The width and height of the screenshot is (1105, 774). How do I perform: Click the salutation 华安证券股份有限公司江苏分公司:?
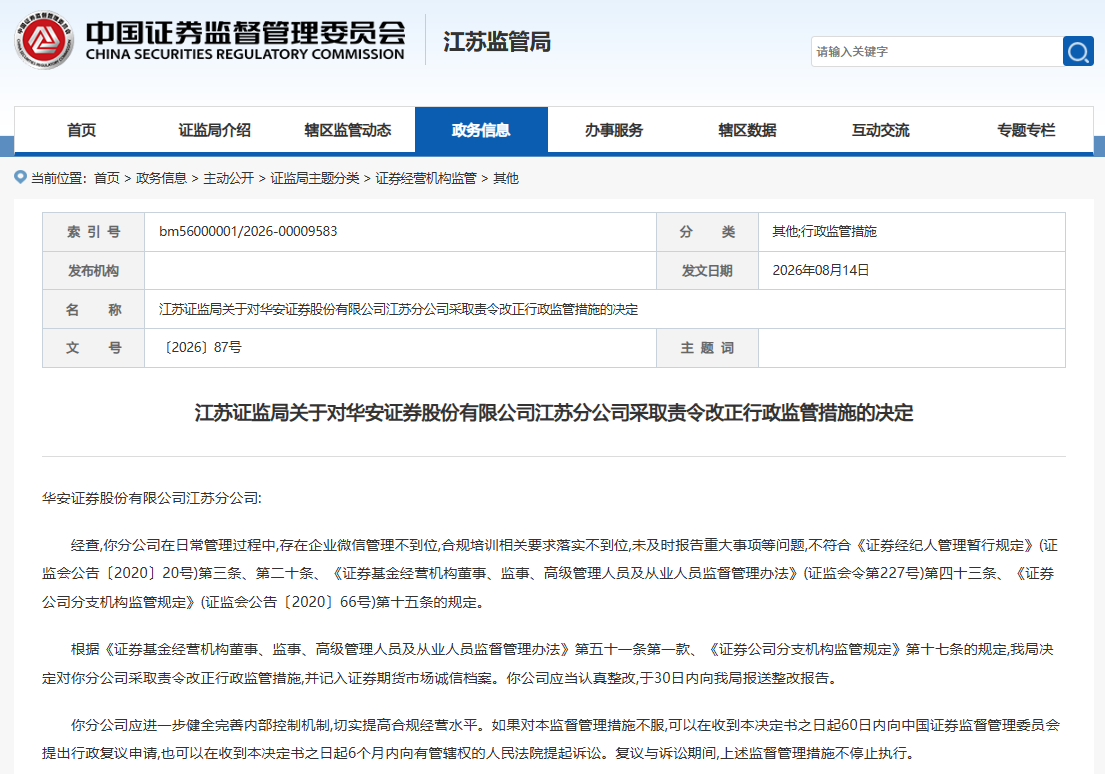pos(152,498)
